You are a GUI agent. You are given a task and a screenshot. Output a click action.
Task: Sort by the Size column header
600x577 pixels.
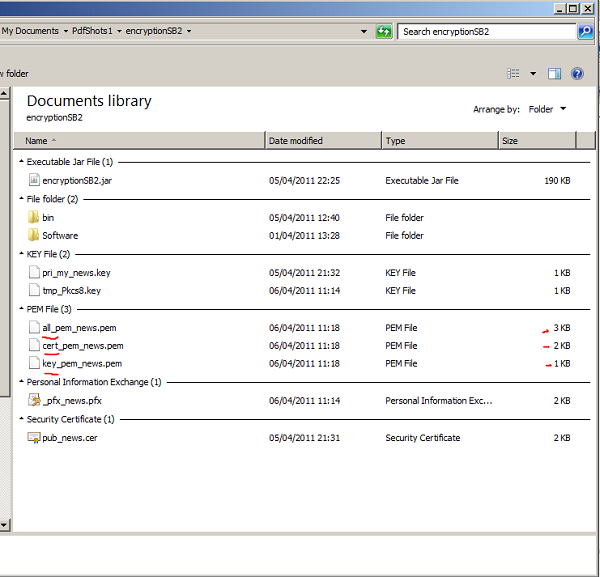point(537,141)
